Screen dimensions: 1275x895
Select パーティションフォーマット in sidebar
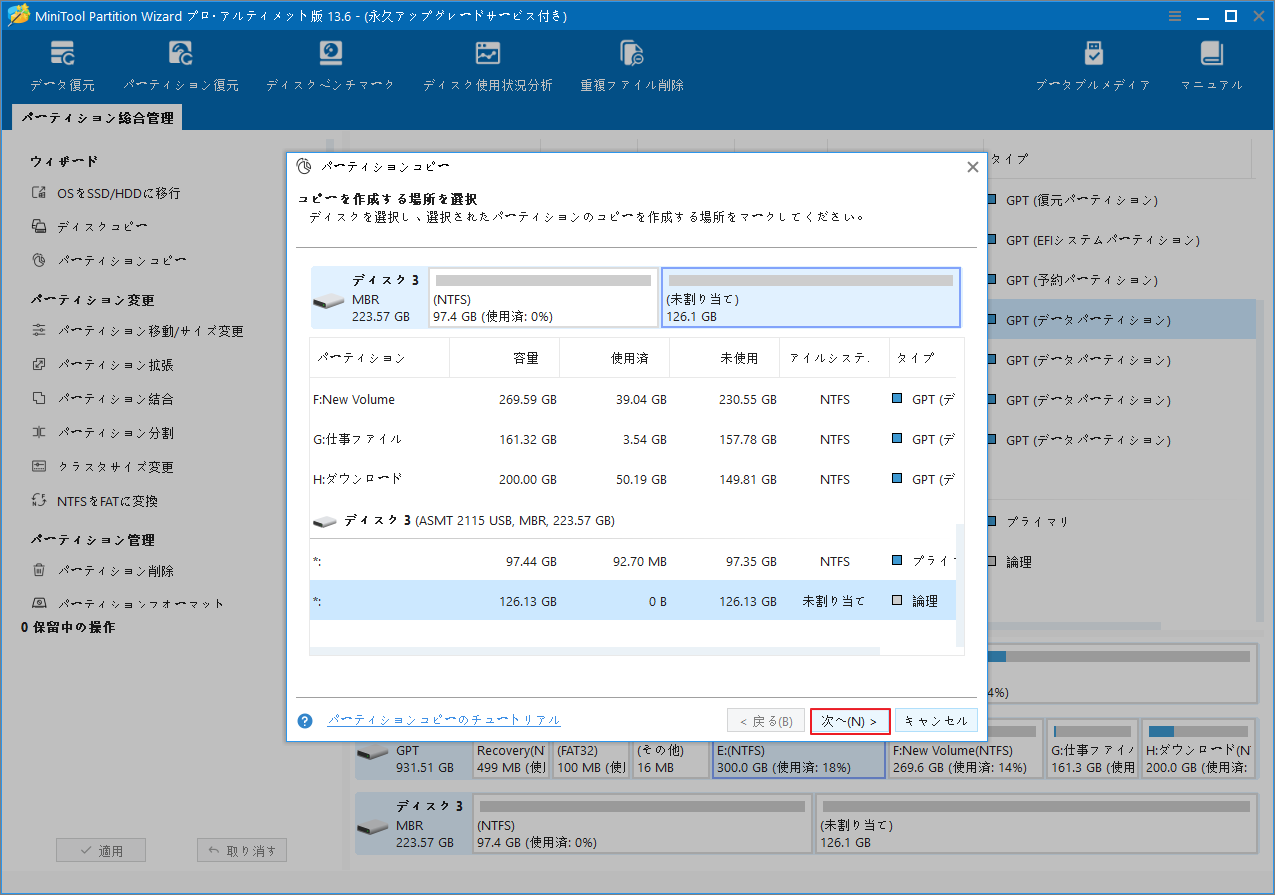click(x=141, y=604)
